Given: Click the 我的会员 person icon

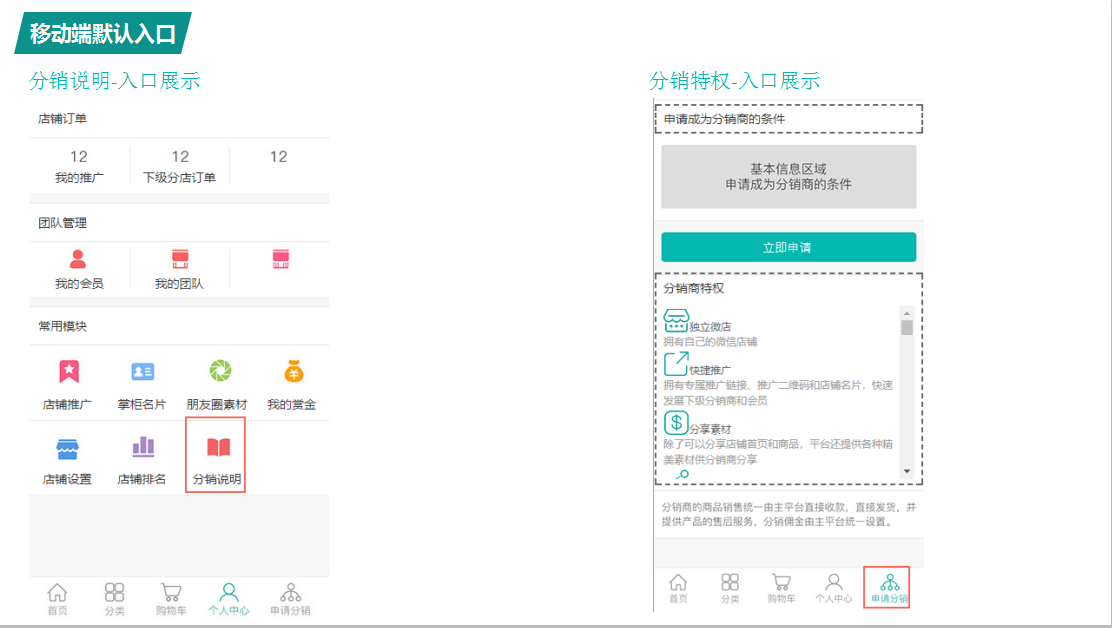Looking at the screenshot, I should point(78,260).
